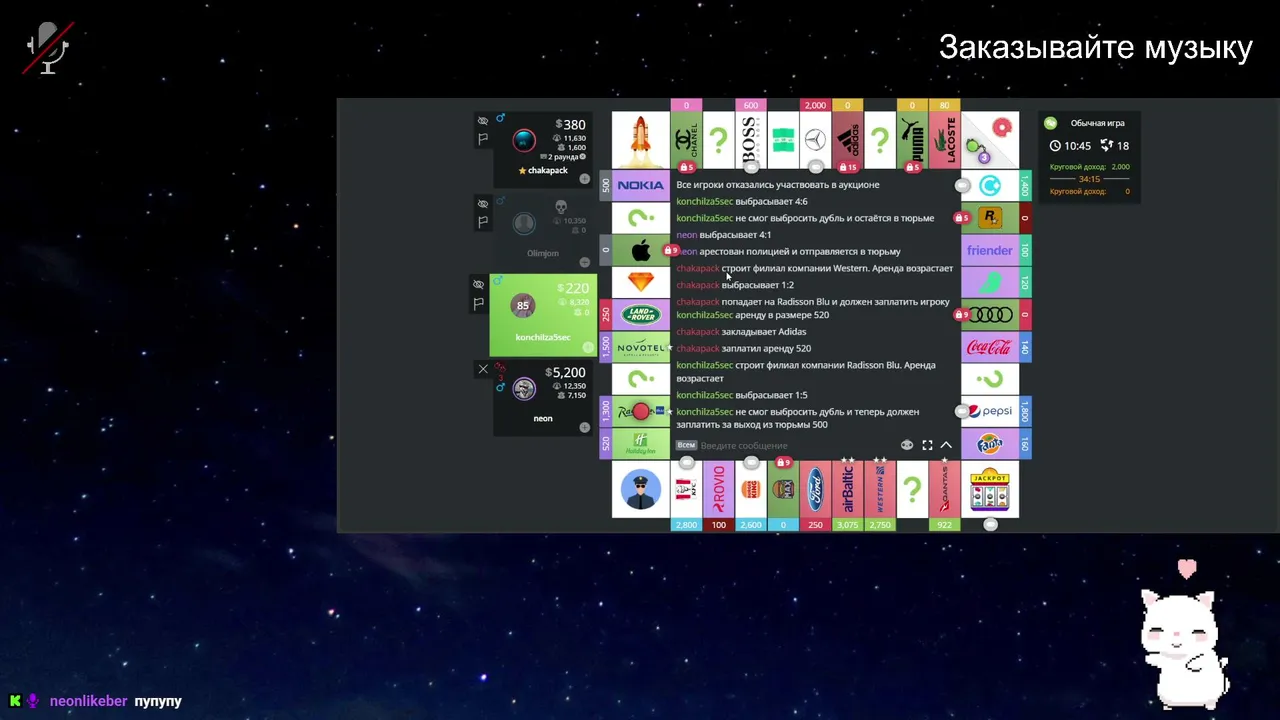Image resolution: width=1280 pixels, height=720 pixels.
Task: Click the rocket start corner cell
Action: click(640, 140)
